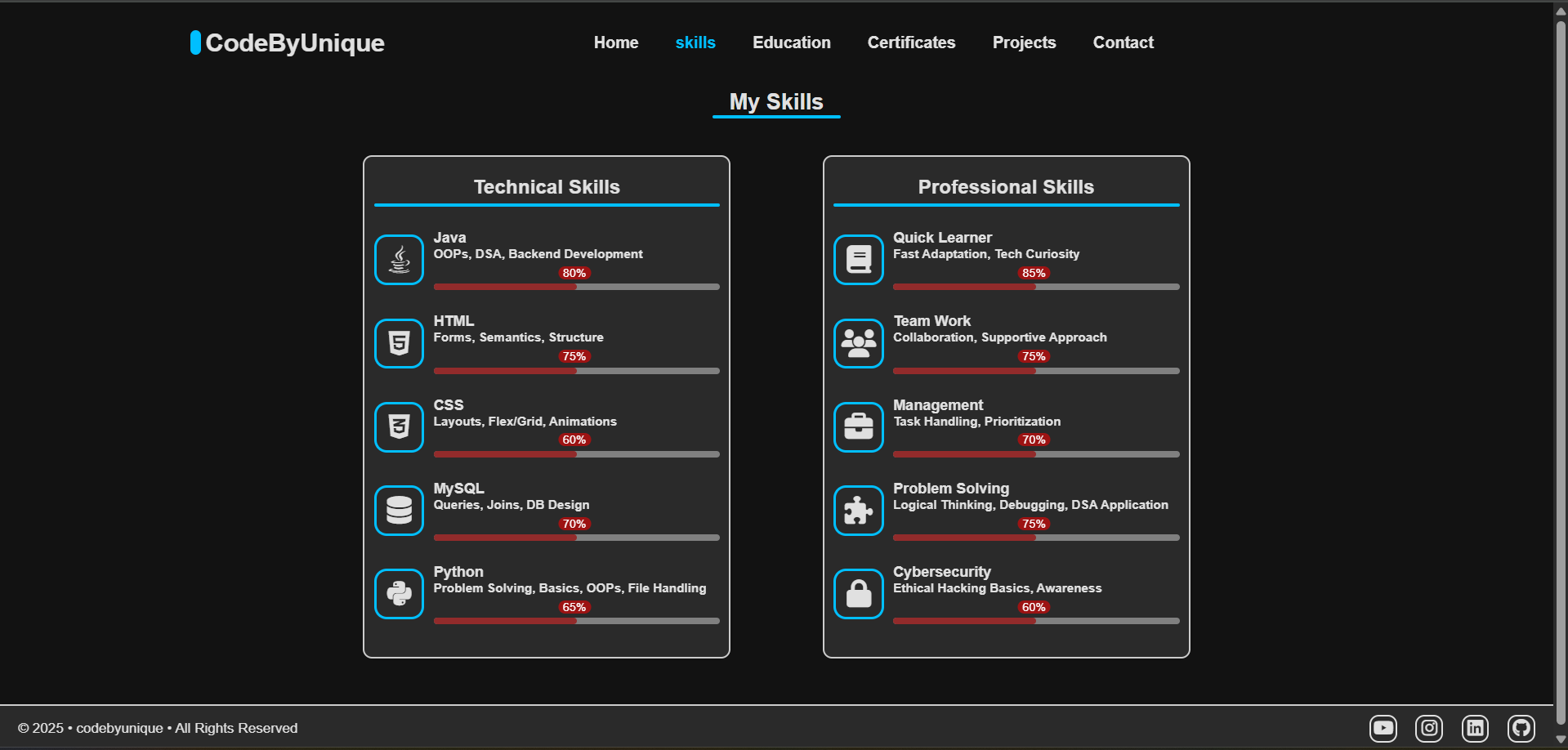The height and width of the screenshot is (750, 1568).
Task: Click the Cybersecurity lock icon
Action: click(858, 593)
